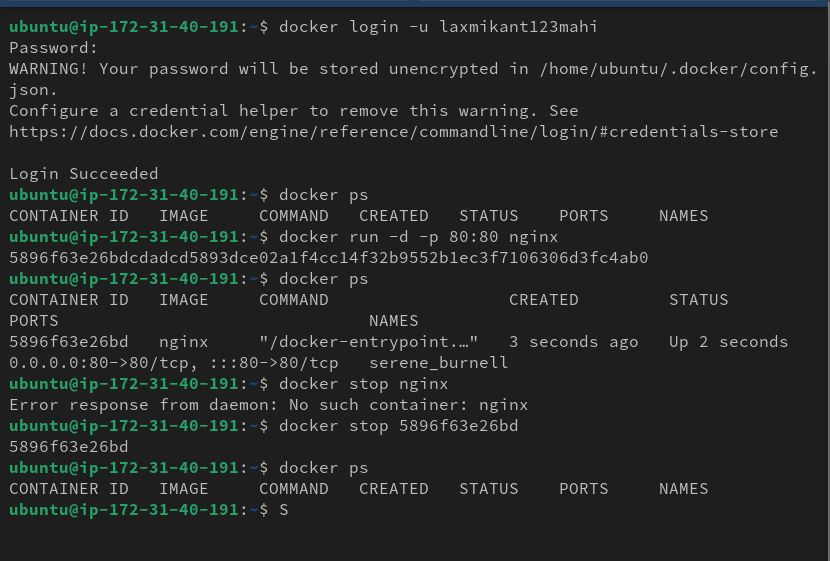The width and height of the screenshot is (830, 561).
Task: Click the docker login command text
Action: pyautogui.click(x=438, y=27)
